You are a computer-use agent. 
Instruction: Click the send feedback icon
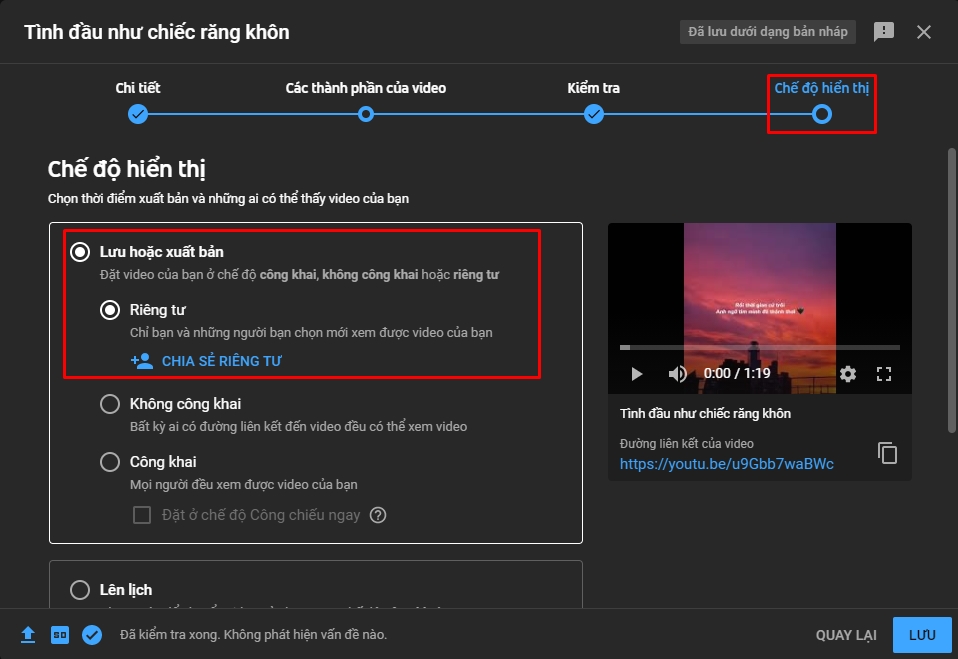click(x=883, y=31)
